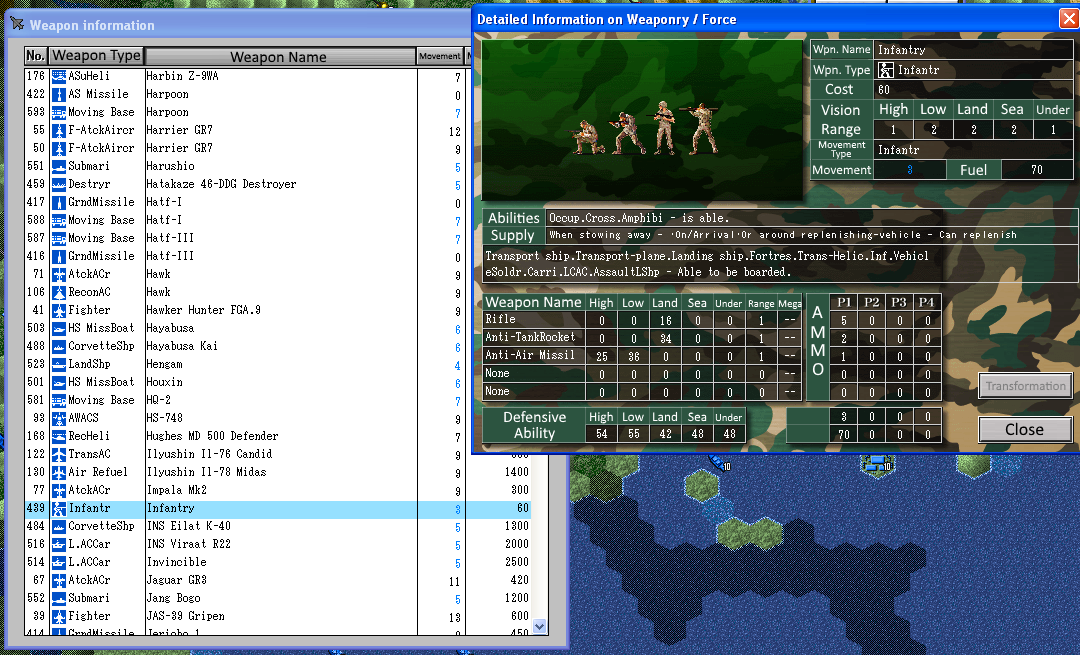Click the grayed Transformation button

tap(1025, 386)
